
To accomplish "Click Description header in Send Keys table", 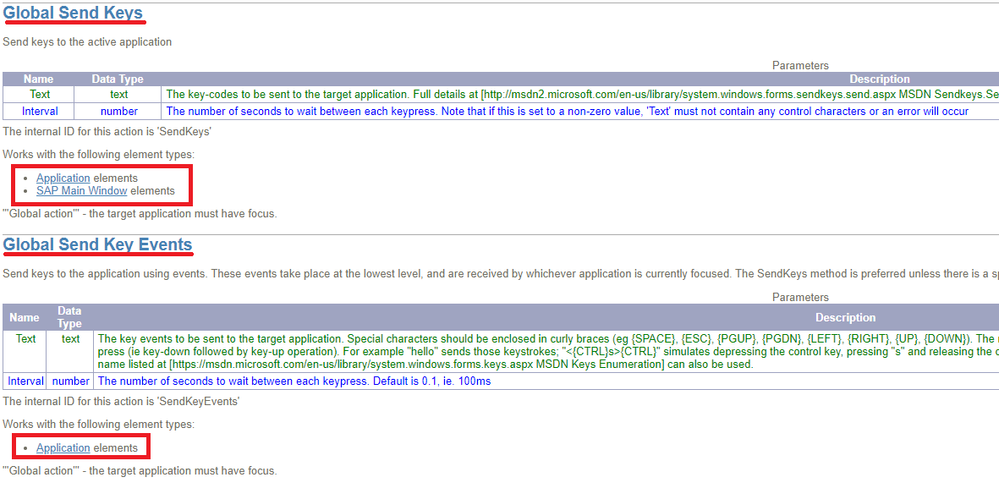I will tap(879, 79).
